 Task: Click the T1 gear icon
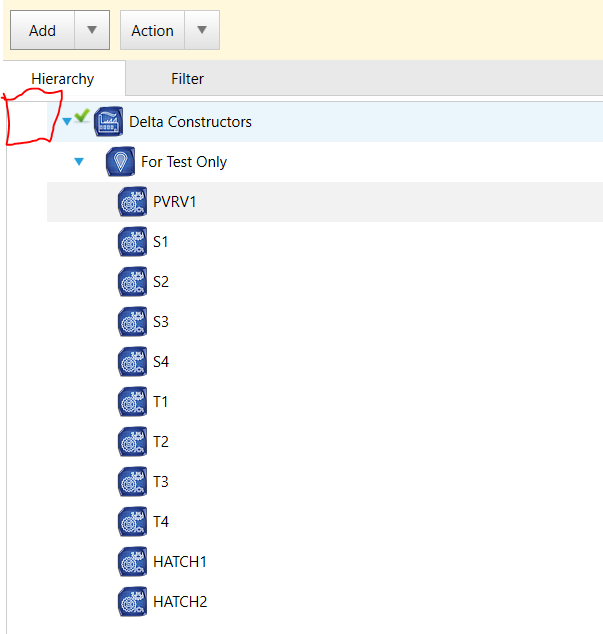[133, 402]
